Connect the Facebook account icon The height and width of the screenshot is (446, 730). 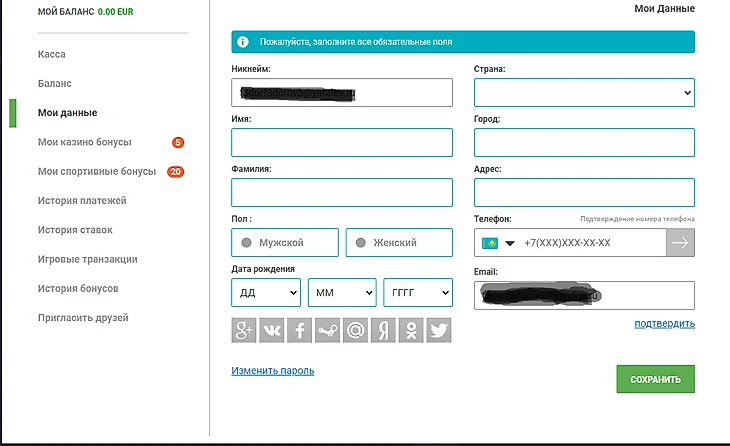point(300,331)
